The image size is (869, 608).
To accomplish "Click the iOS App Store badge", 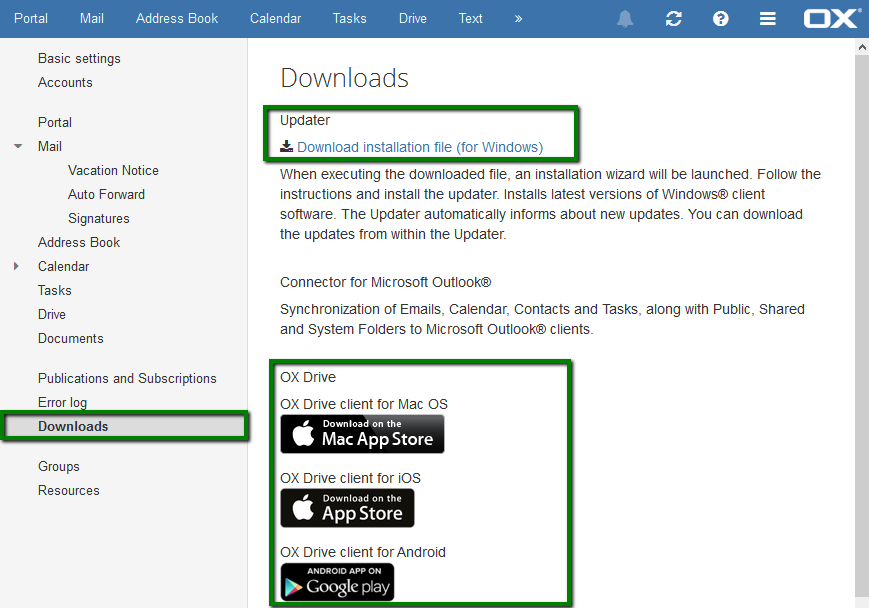I will tap(347, 508).
